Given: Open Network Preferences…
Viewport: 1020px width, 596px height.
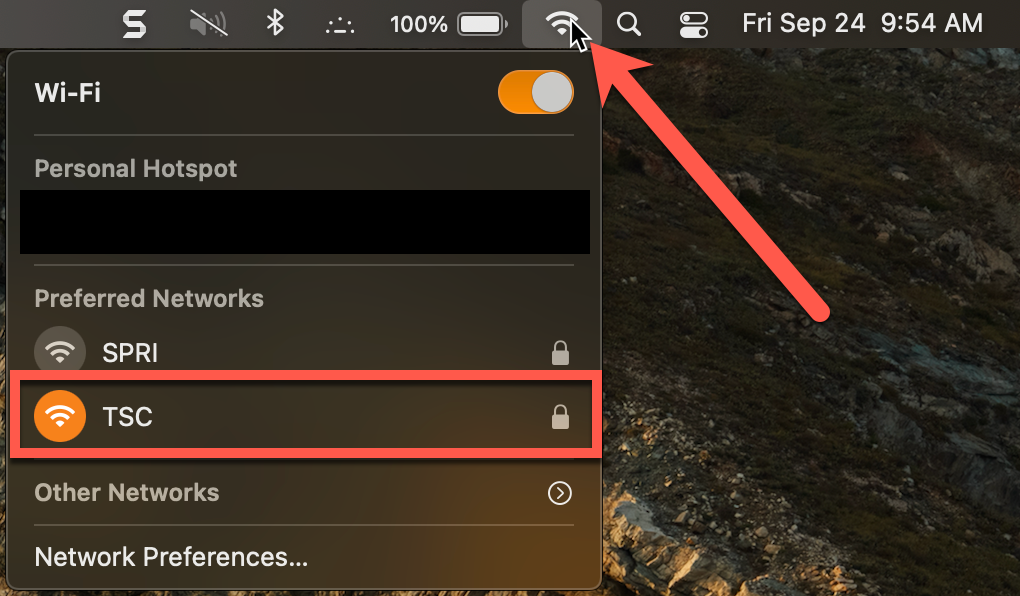Looking at the screenshot, I should pos(171,557).
